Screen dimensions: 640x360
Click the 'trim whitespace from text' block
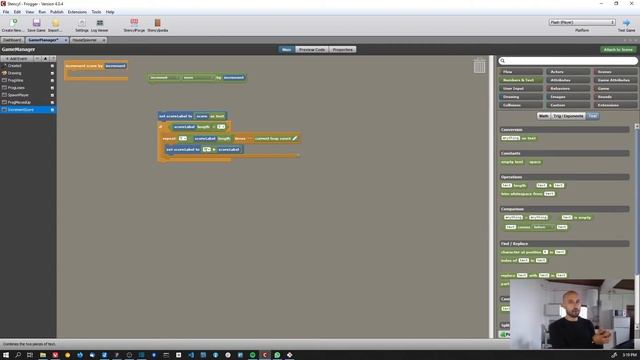(x=527, y=194)
